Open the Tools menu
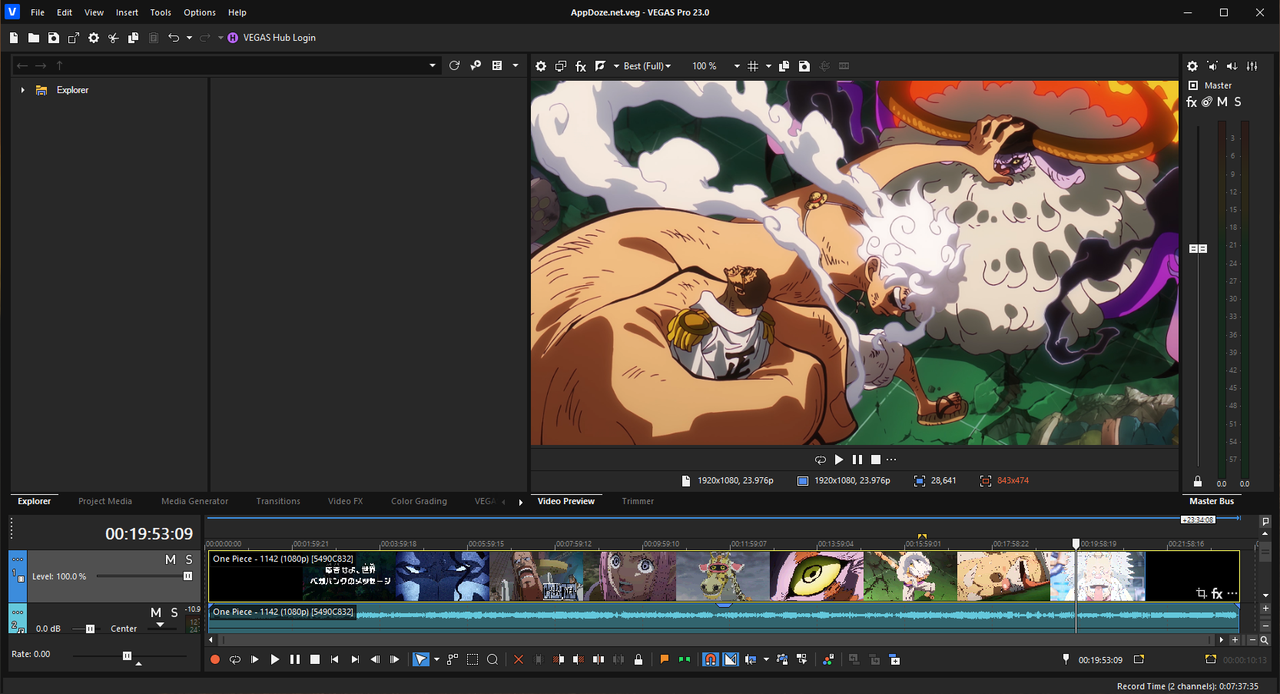Image resolution: width=1280 pixels, height=694 pixels. pos(160,13)
